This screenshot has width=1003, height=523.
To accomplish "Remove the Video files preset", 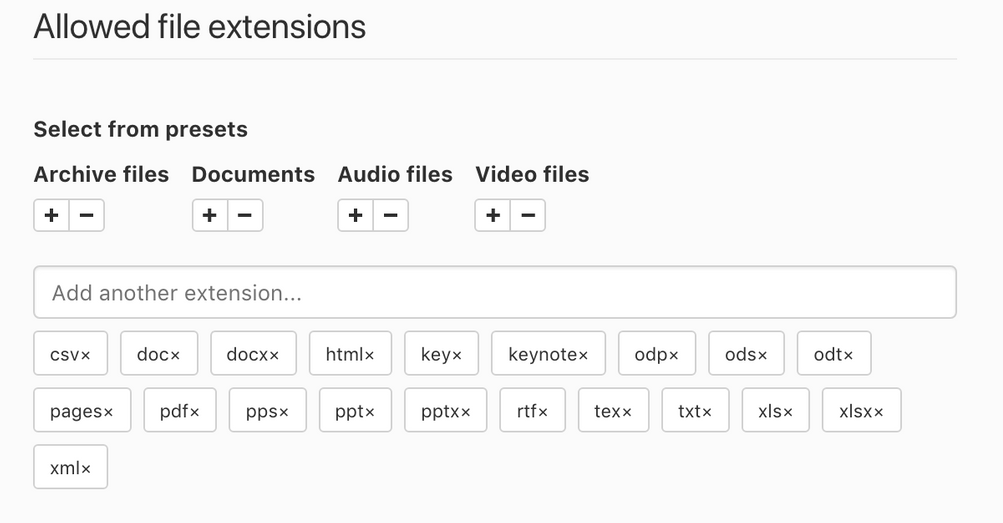I will pos(528,215).
